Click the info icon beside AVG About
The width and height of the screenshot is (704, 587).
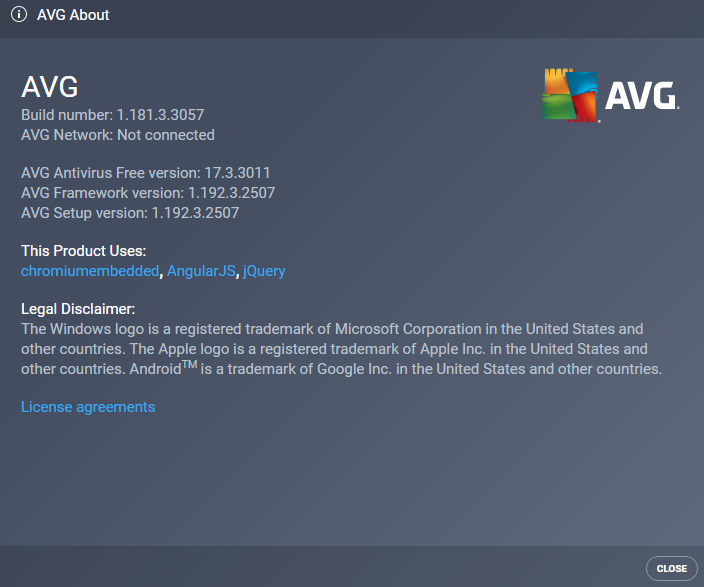(18, 14)
